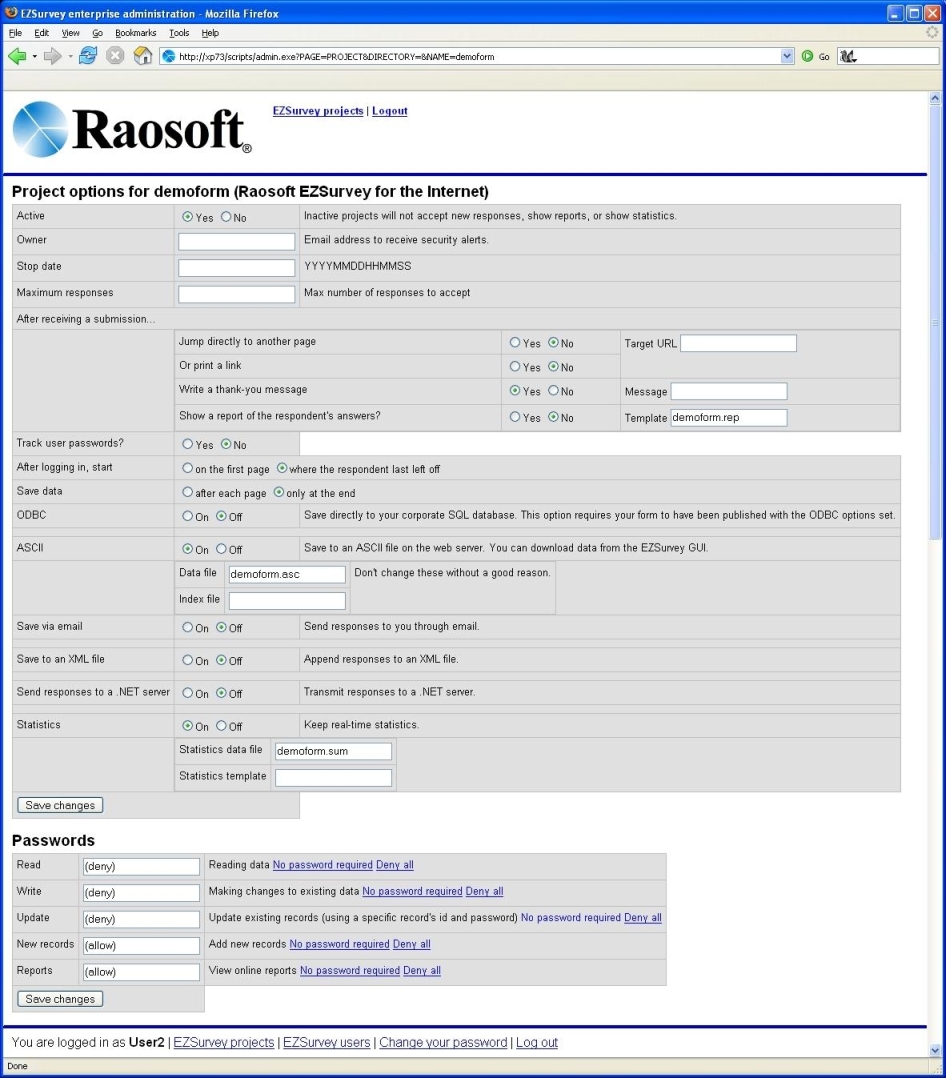Open the address bar URL history dropdown
The image size is (946, 1078).
tap(787, 56)
